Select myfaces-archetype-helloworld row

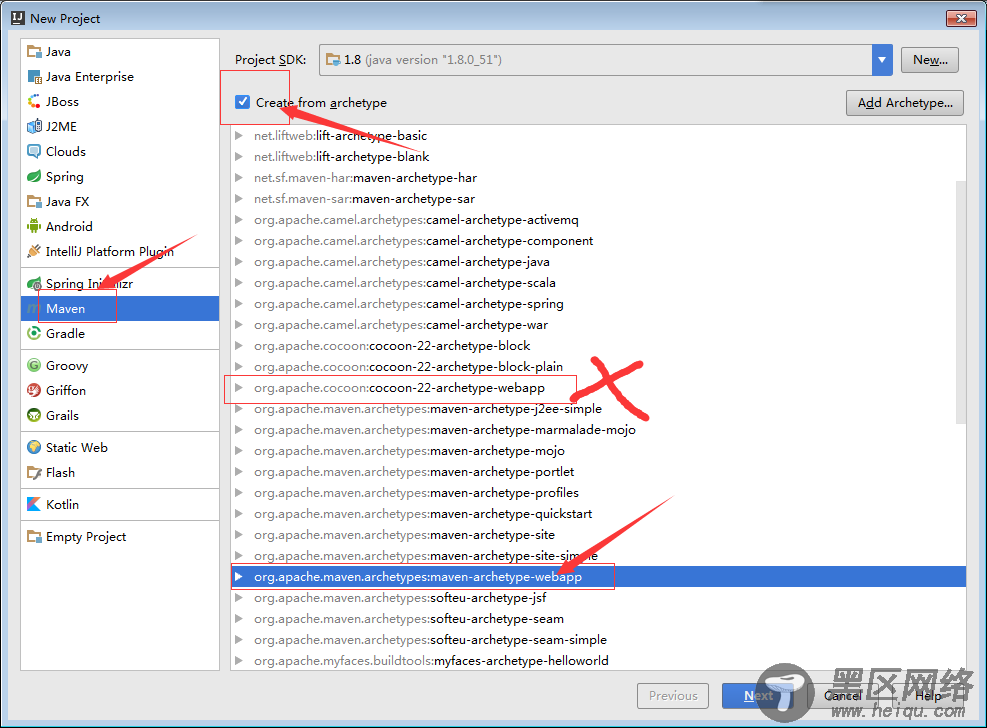coord(598,661)
